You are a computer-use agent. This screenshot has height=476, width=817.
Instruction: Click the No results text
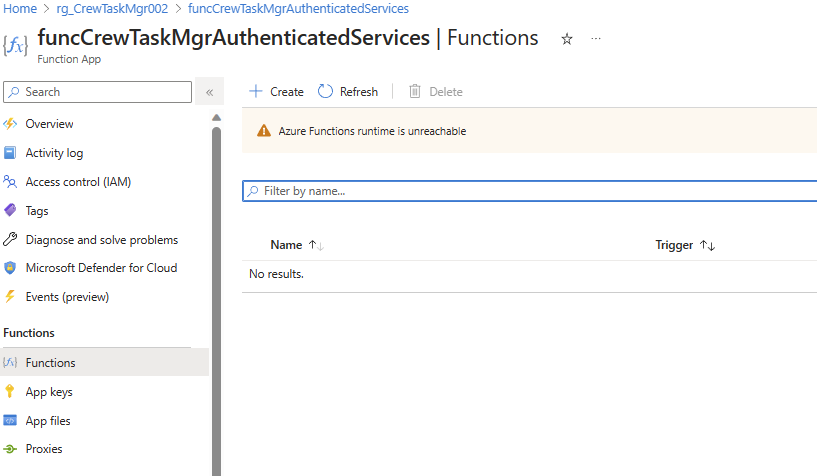click(x=276, y=274)
